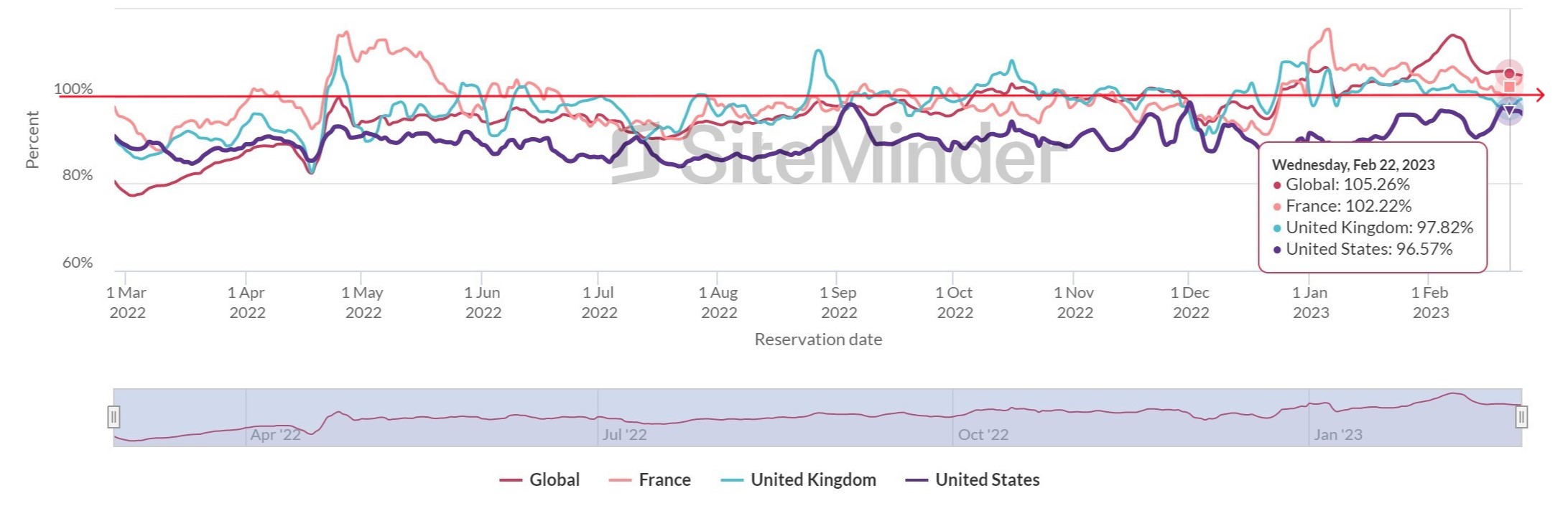Click the Reservation date axis title
1568x511 pixels.
coord(818,339)
